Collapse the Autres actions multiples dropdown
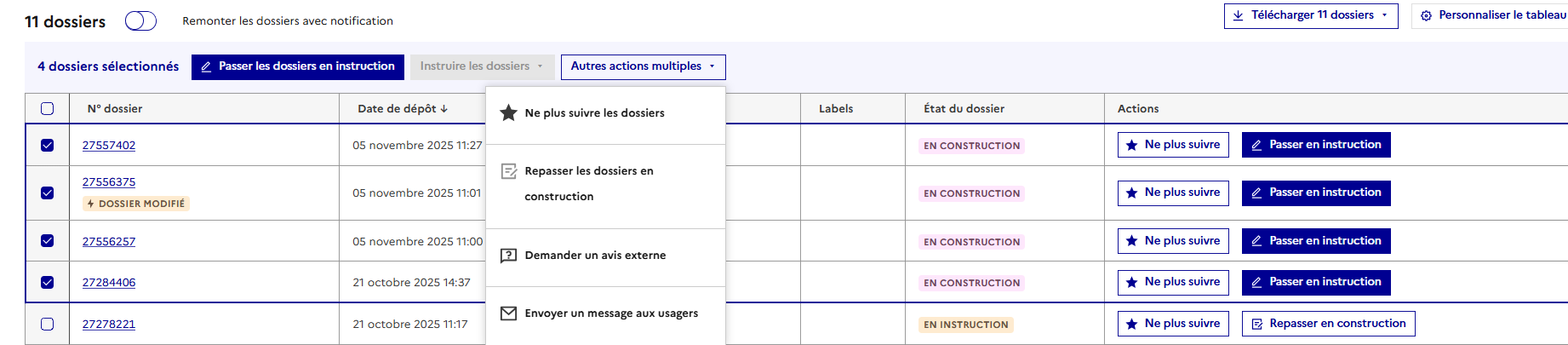Viewport: 1568px width, 345px height. (643, 66)
